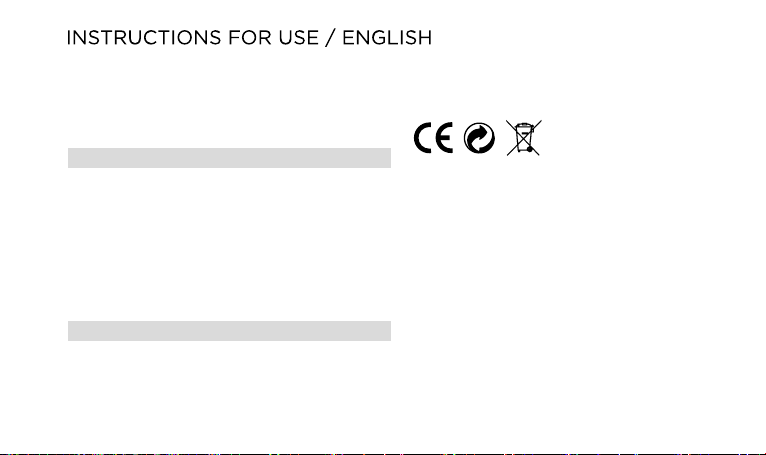Click the slash separator in the heading
Screen dimensions: 766x455
point(331,38)
